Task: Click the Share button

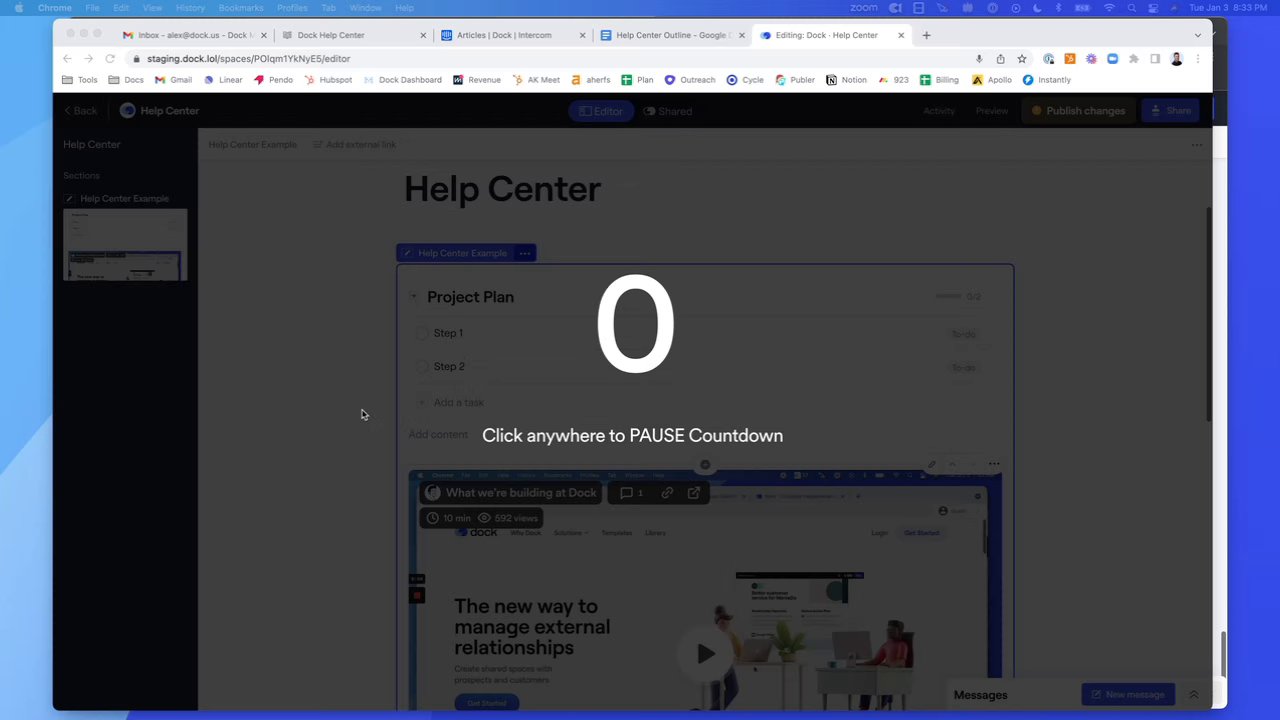Action: pos(1170,111)
